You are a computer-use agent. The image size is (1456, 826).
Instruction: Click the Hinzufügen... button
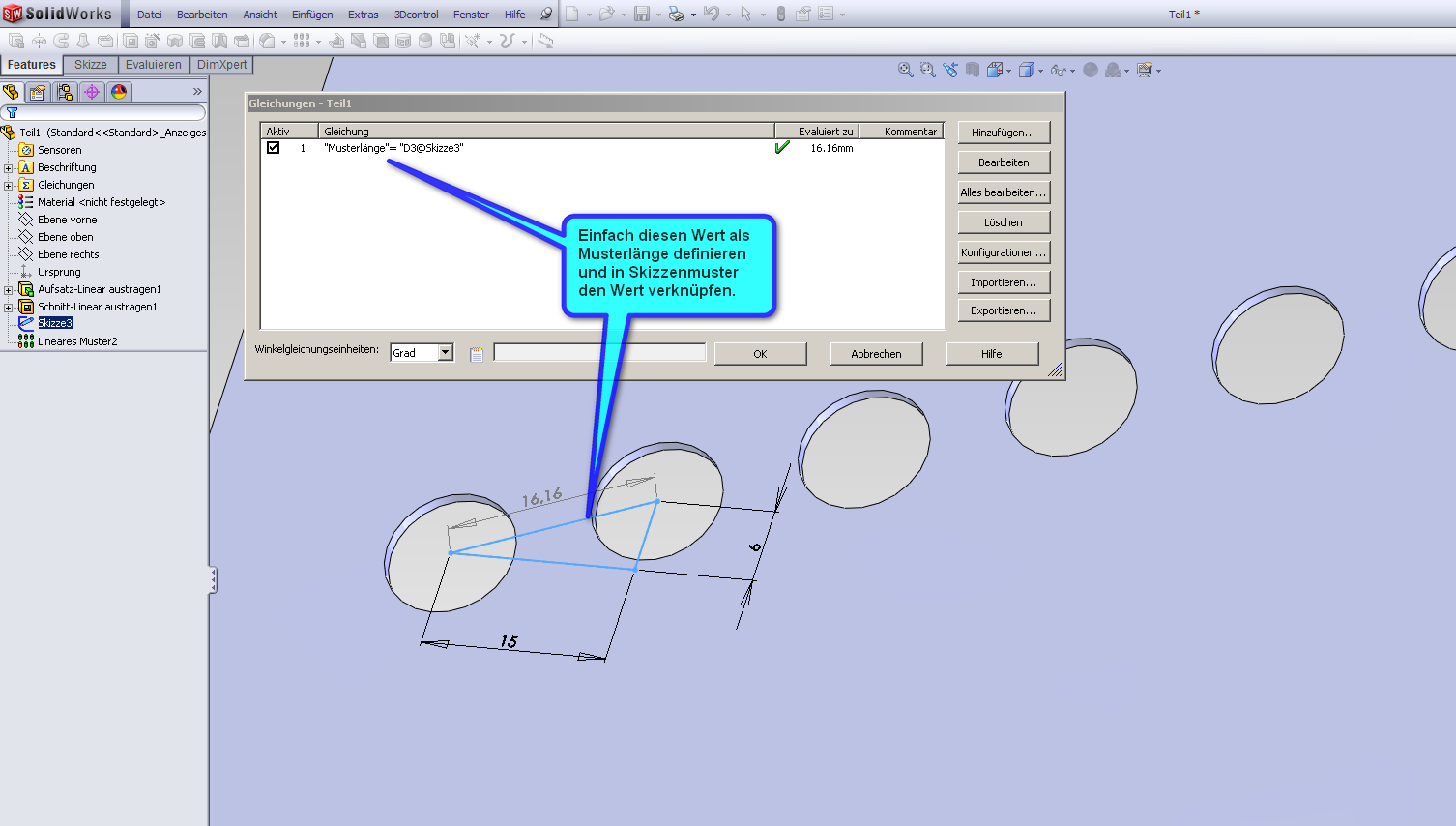coord(1004,133)
